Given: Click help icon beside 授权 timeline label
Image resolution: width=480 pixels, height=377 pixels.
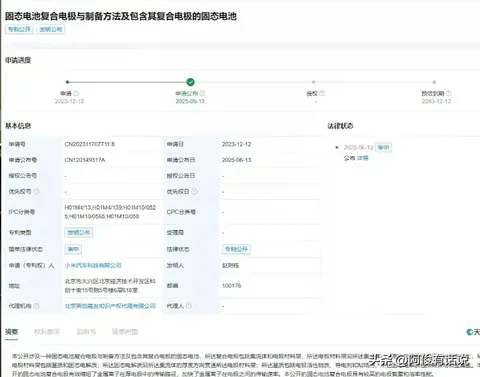Looking at the screenshot, I should (322, 93).
